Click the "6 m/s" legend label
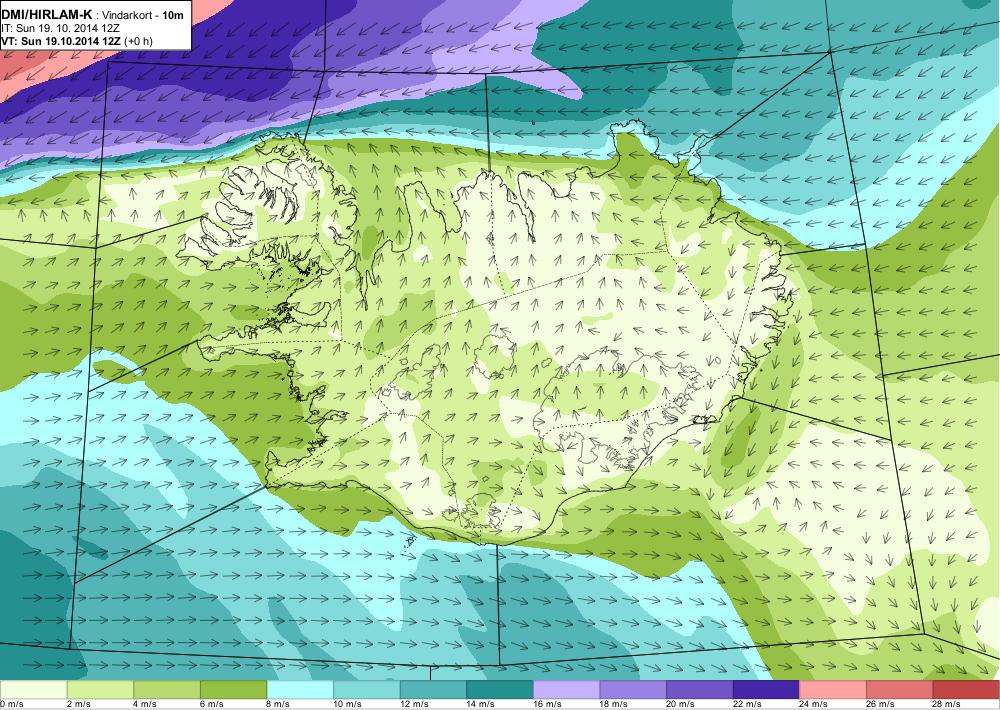This screenshot has height=710, width=1000. tap(212, 704)
